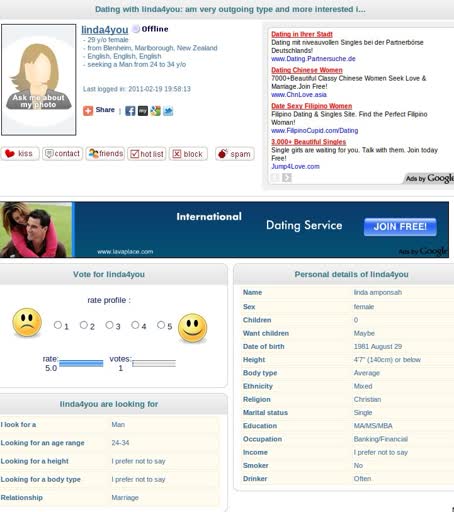Click the MySpace share icon

143,111
